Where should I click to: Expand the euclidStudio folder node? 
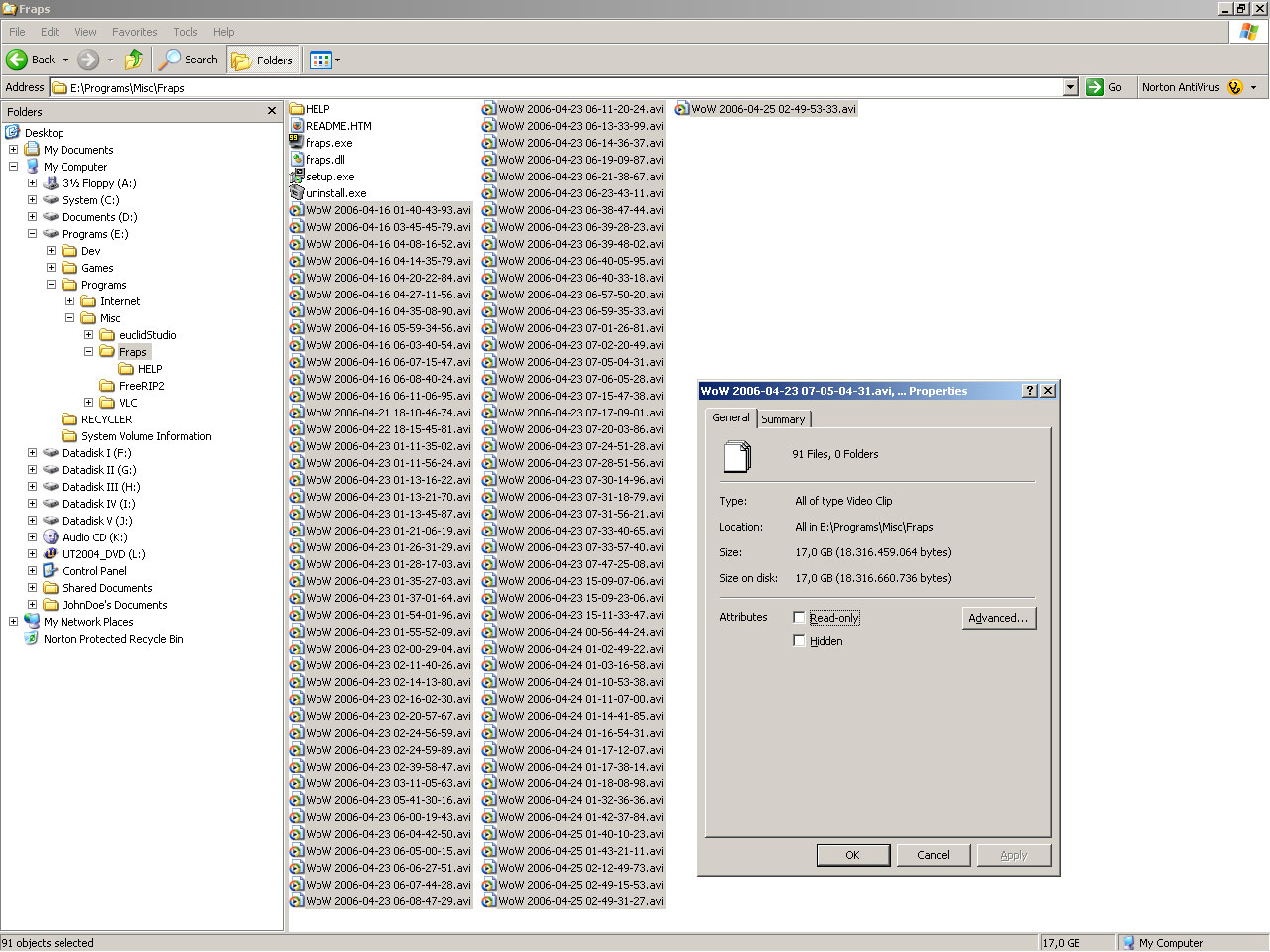click(x=88, y=335)
